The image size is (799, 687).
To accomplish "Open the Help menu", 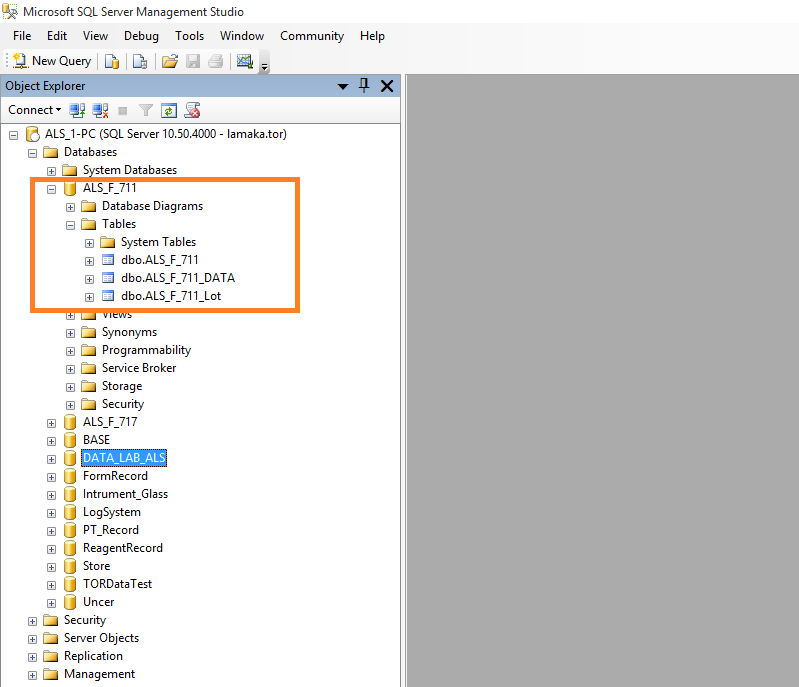I will click(x=372, y=36).
